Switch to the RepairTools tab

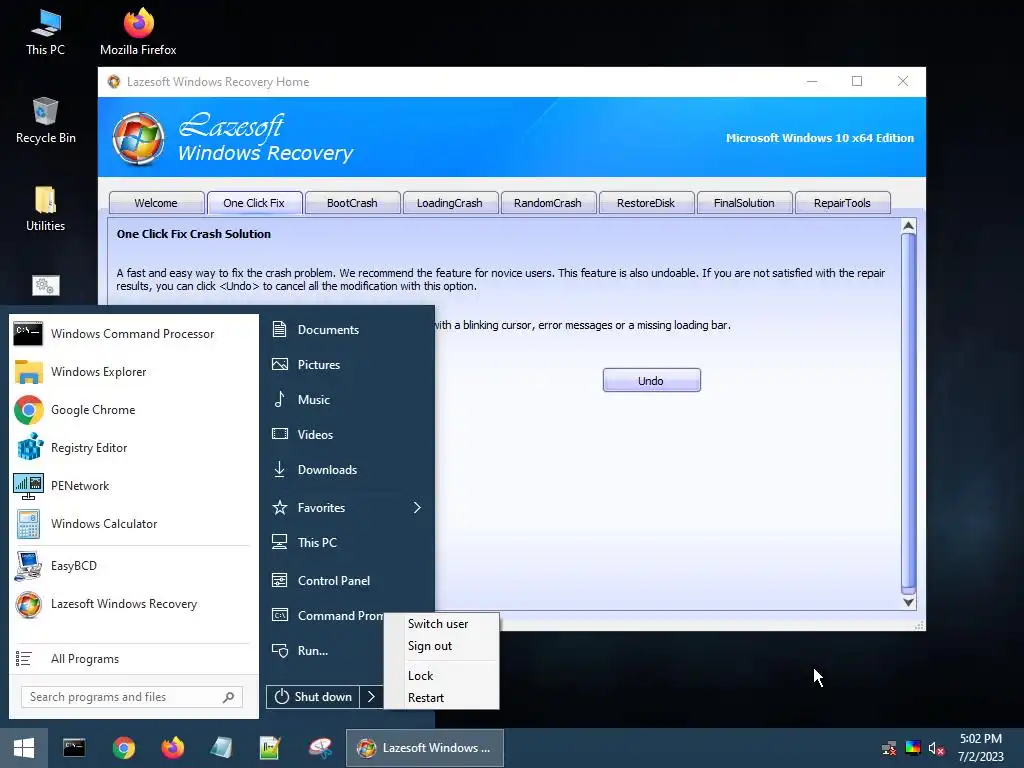[842, 203]
